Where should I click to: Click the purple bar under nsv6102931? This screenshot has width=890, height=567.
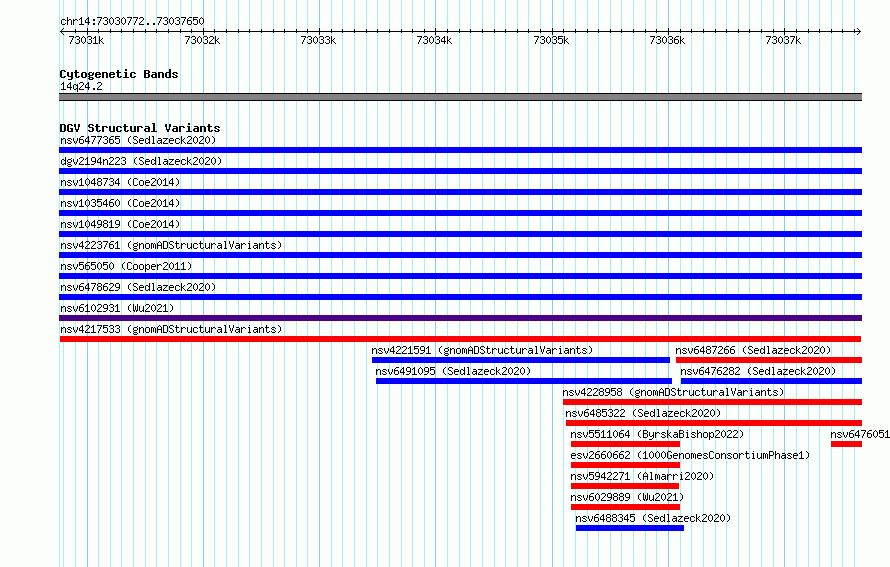click(x=460, y=318)
